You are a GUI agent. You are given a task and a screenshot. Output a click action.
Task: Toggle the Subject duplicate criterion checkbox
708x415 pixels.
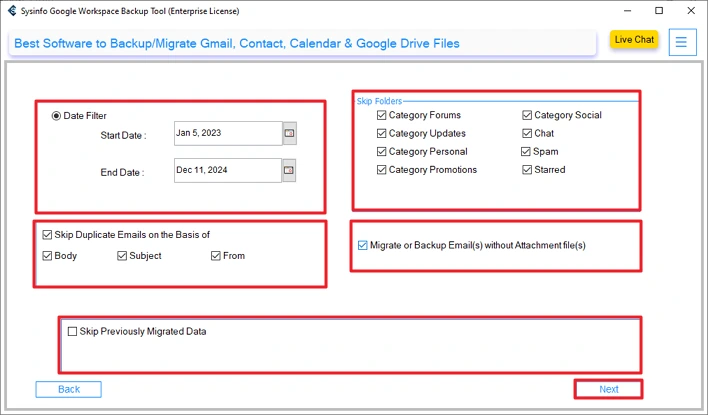point(122,256)
